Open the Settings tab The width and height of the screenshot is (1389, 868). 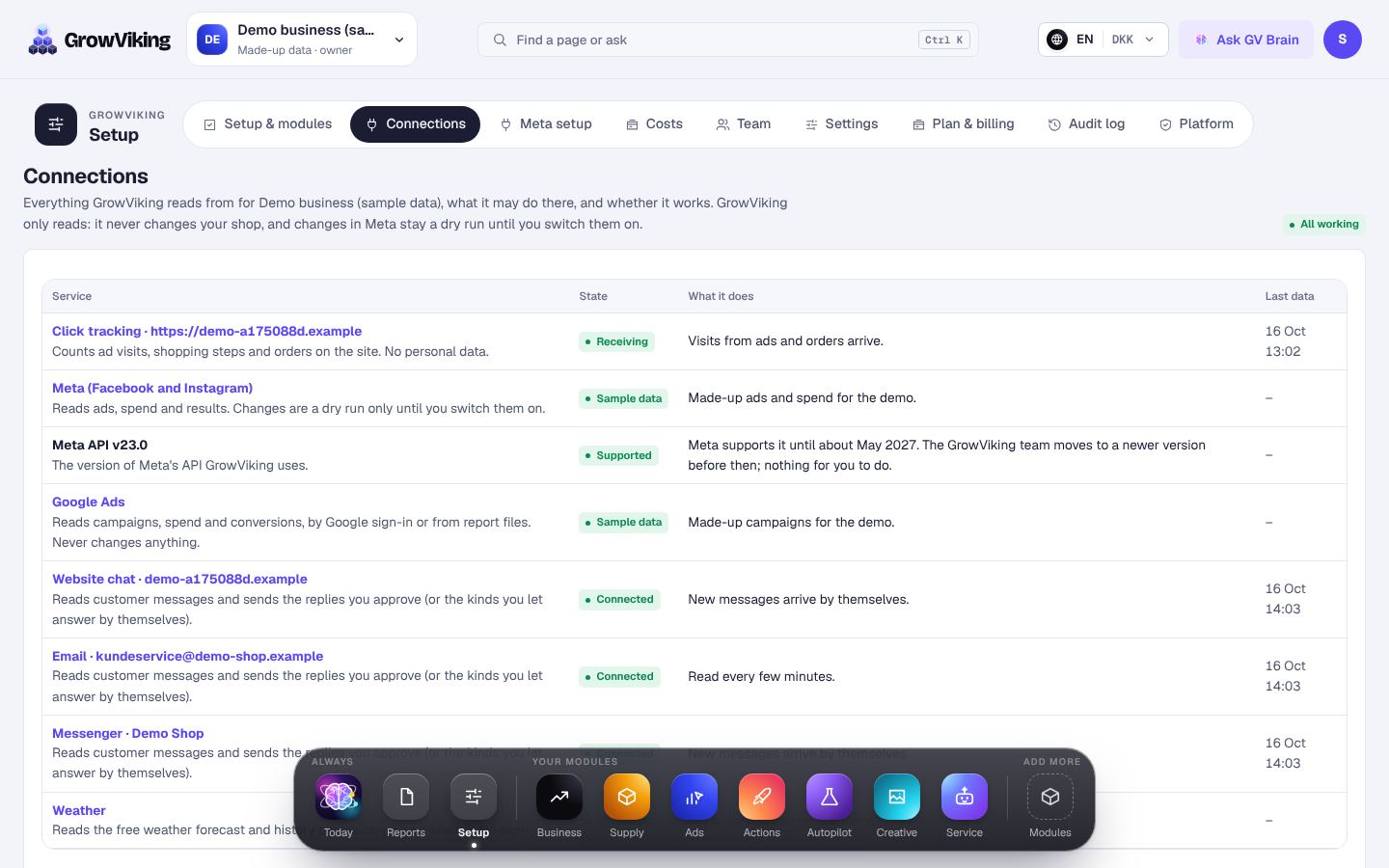pyautogui.click(x=842, y=124)
